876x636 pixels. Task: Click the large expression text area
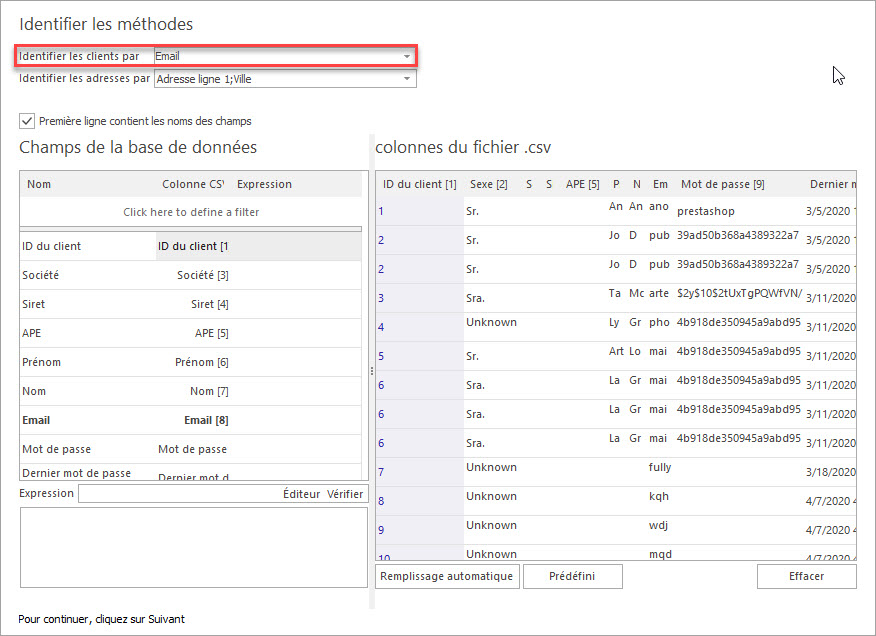tap(193, 547)
